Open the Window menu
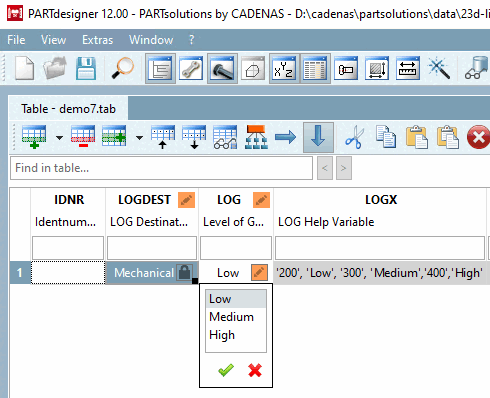Image resolution: width=490 pixels, height=398 pixels. pyautogui.click(x=151, y=40)
